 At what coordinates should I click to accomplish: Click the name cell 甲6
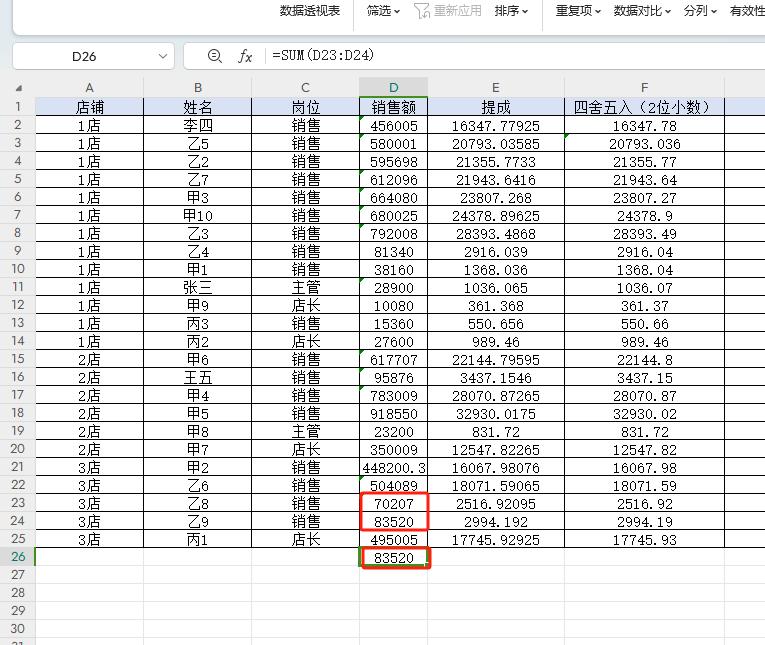198,360
